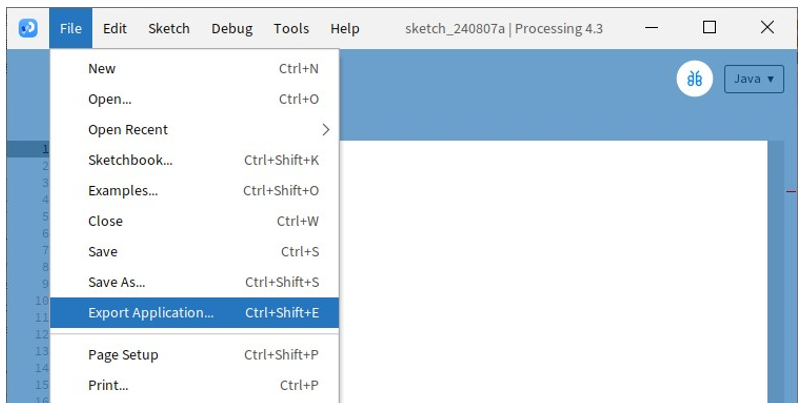Open Page Setup from the menu
Screen dimensions: 803x412
[x=195, y=355]
